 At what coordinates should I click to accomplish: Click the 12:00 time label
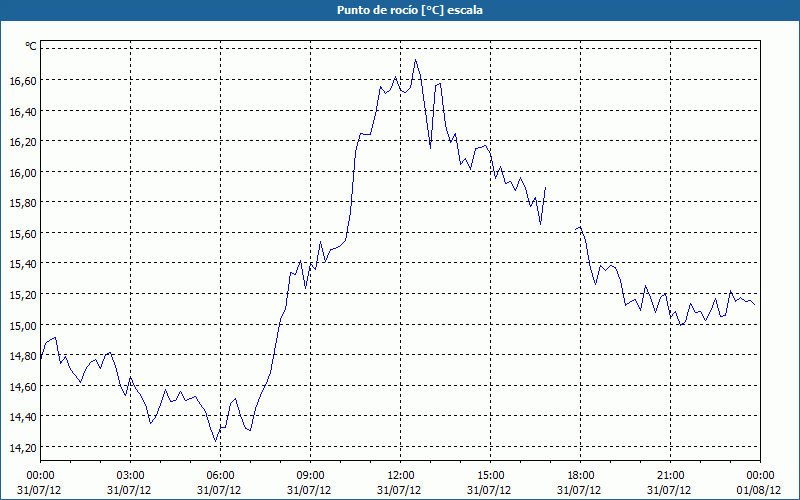point(400,476)
